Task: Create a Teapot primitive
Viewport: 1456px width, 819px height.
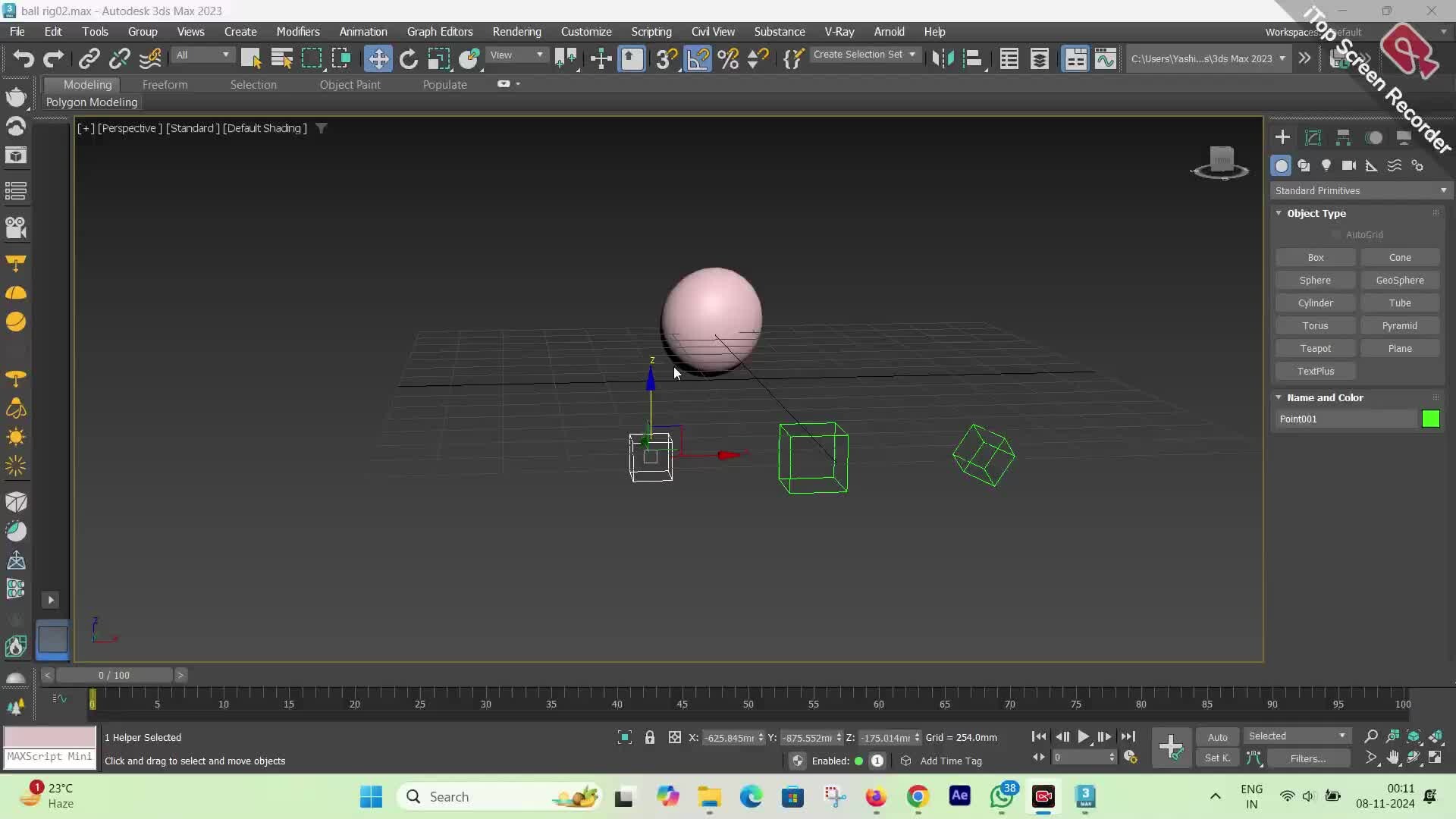Action: (x=1314, y=348)
